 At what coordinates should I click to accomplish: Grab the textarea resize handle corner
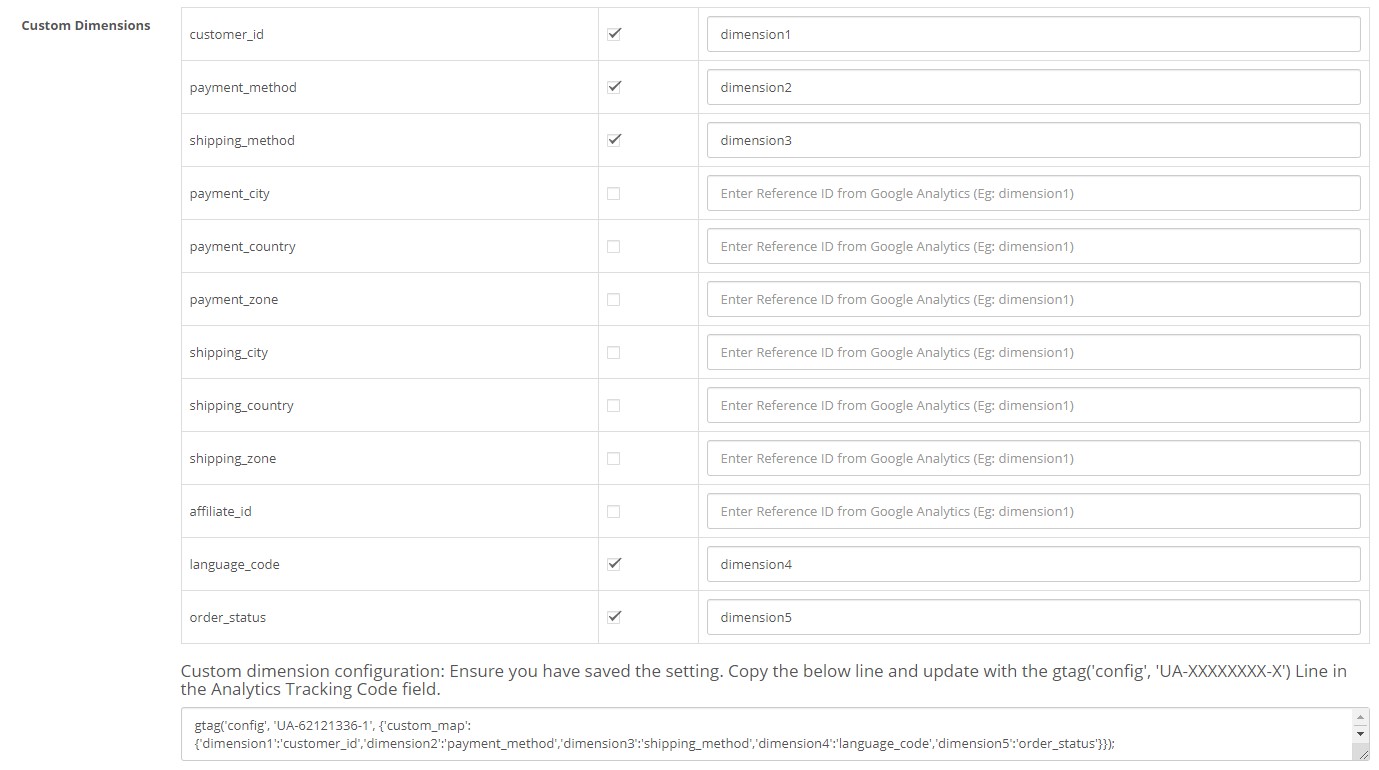[1360, 752]
